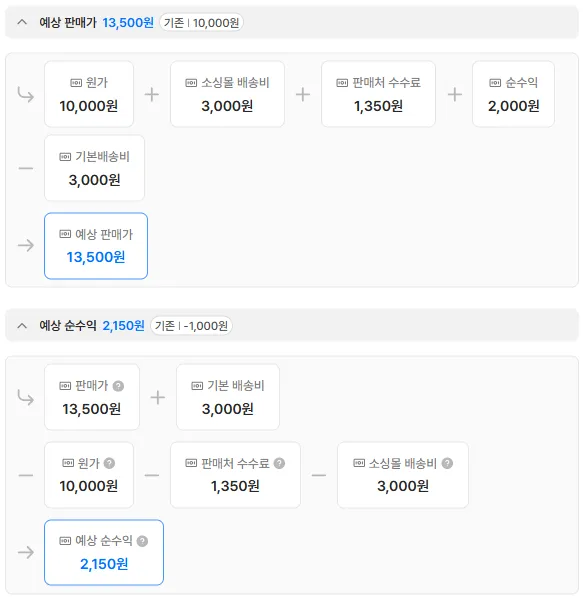Click the money icon in 예상 판매가 card
Viewport: 583px width, 597px height.
pos(65,234)
